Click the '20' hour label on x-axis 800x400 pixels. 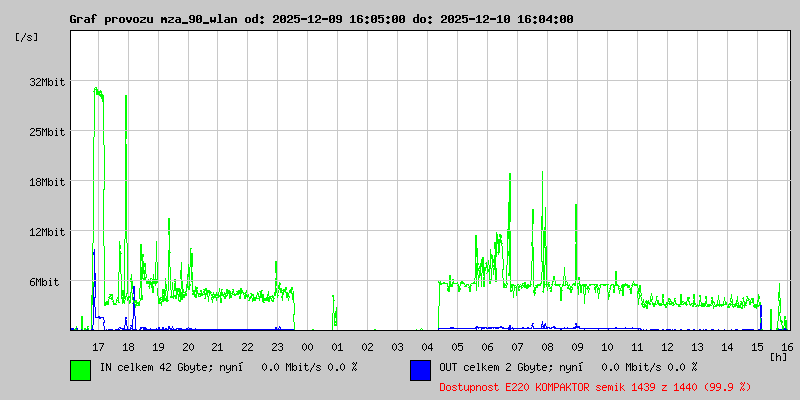[x=188, y=347]
